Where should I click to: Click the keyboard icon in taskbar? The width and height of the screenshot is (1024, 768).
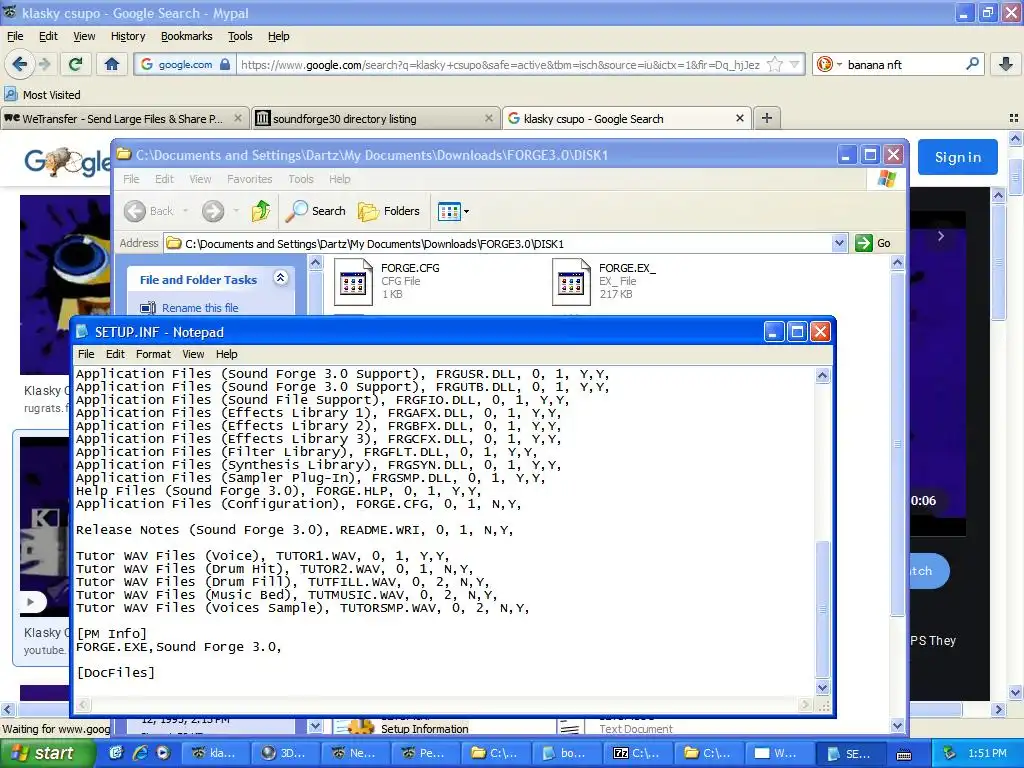904,754
